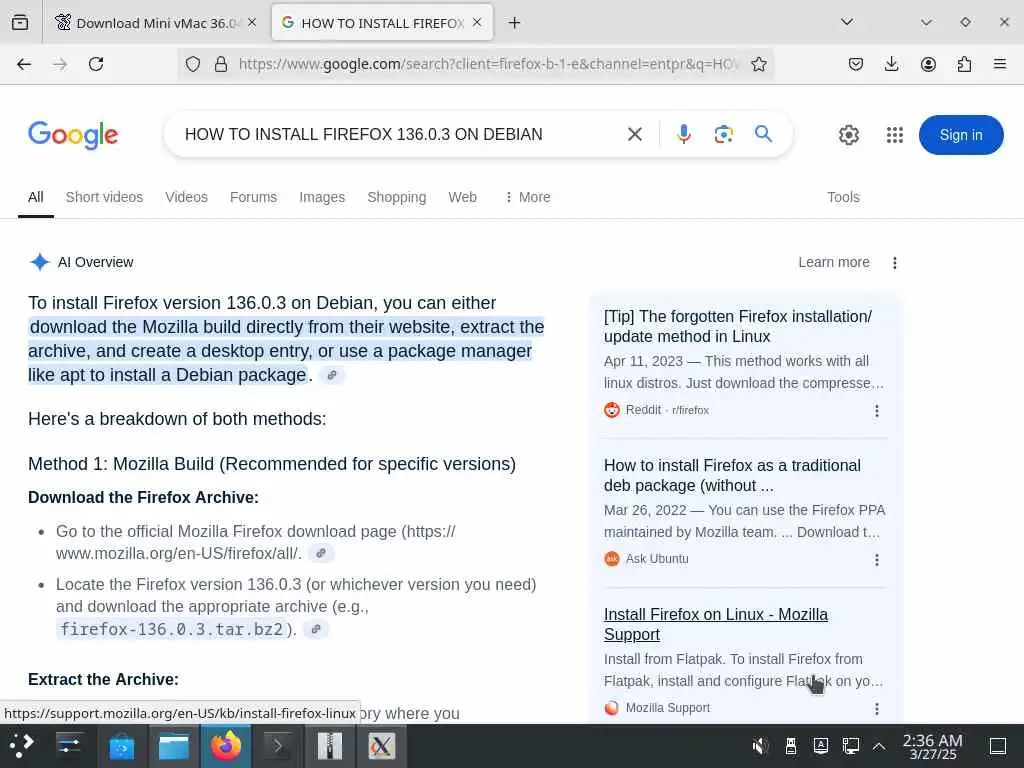The width and height of the screenshot is (1024, 768).
Task: Open the Google apps grid
Action: [x=895, y=135]
